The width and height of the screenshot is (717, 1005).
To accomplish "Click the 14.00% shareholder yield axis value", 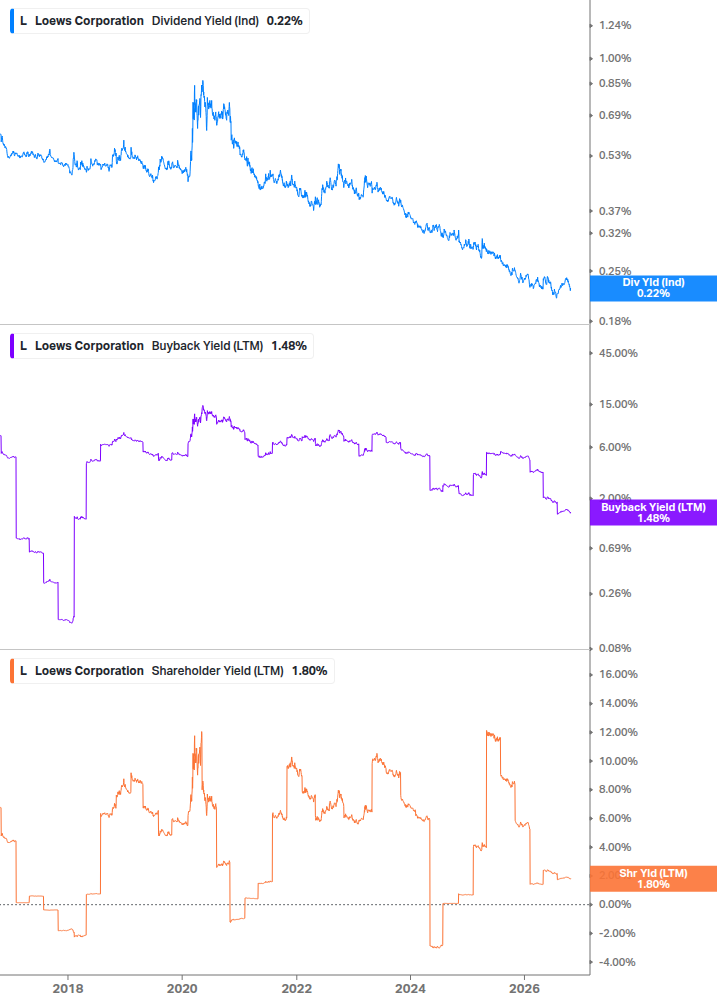I will point(618,703).
